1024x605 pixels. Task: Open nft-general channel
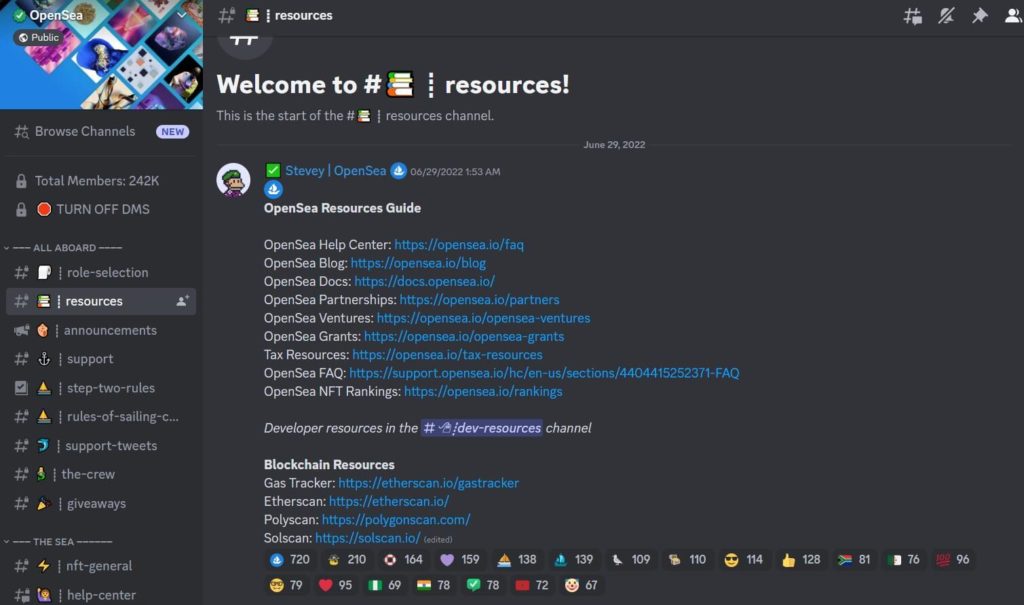click(101, 566)
